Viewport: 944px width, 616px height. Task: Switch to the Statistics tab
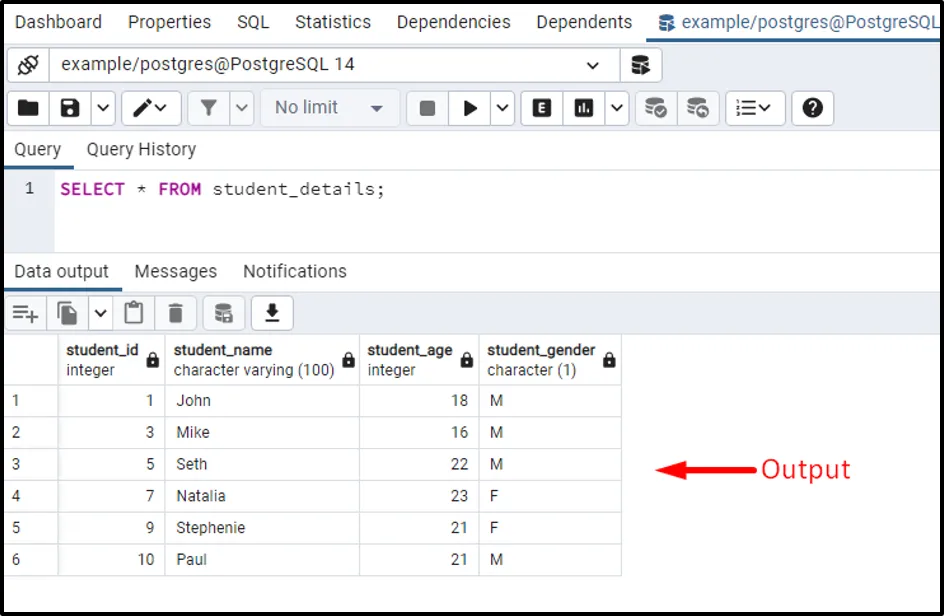(x=333, y=22)
